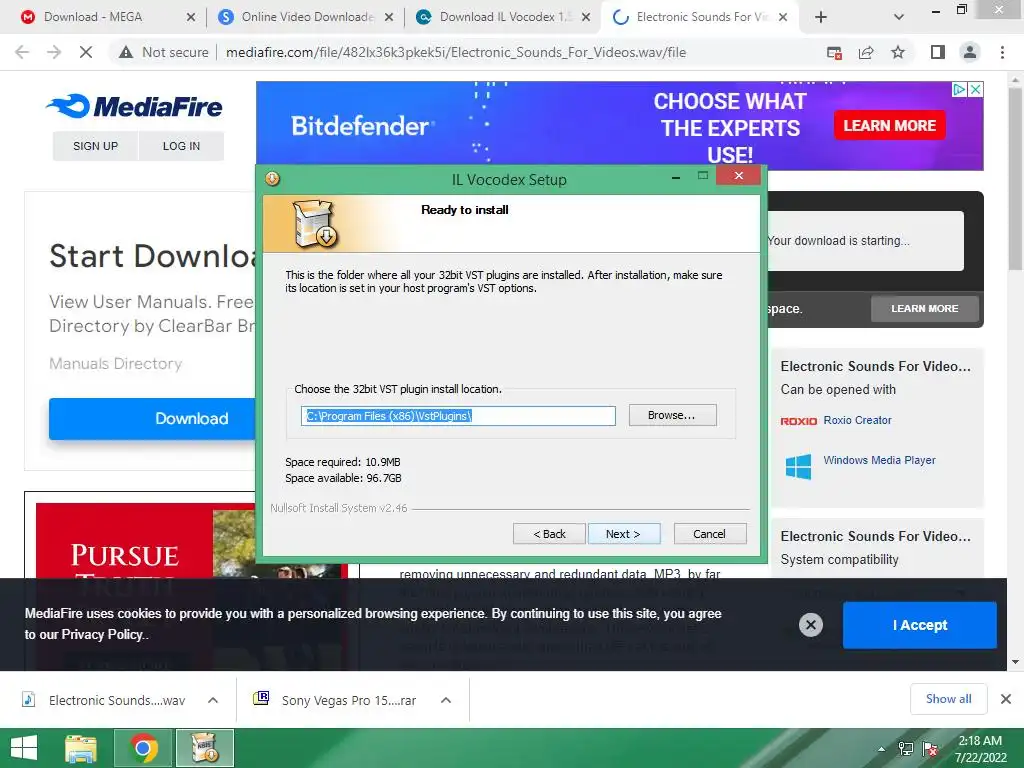This screenshot has height=768, width=1024.
Task: Click the NSIS installer taskbar icon
Action: (204, 748)
